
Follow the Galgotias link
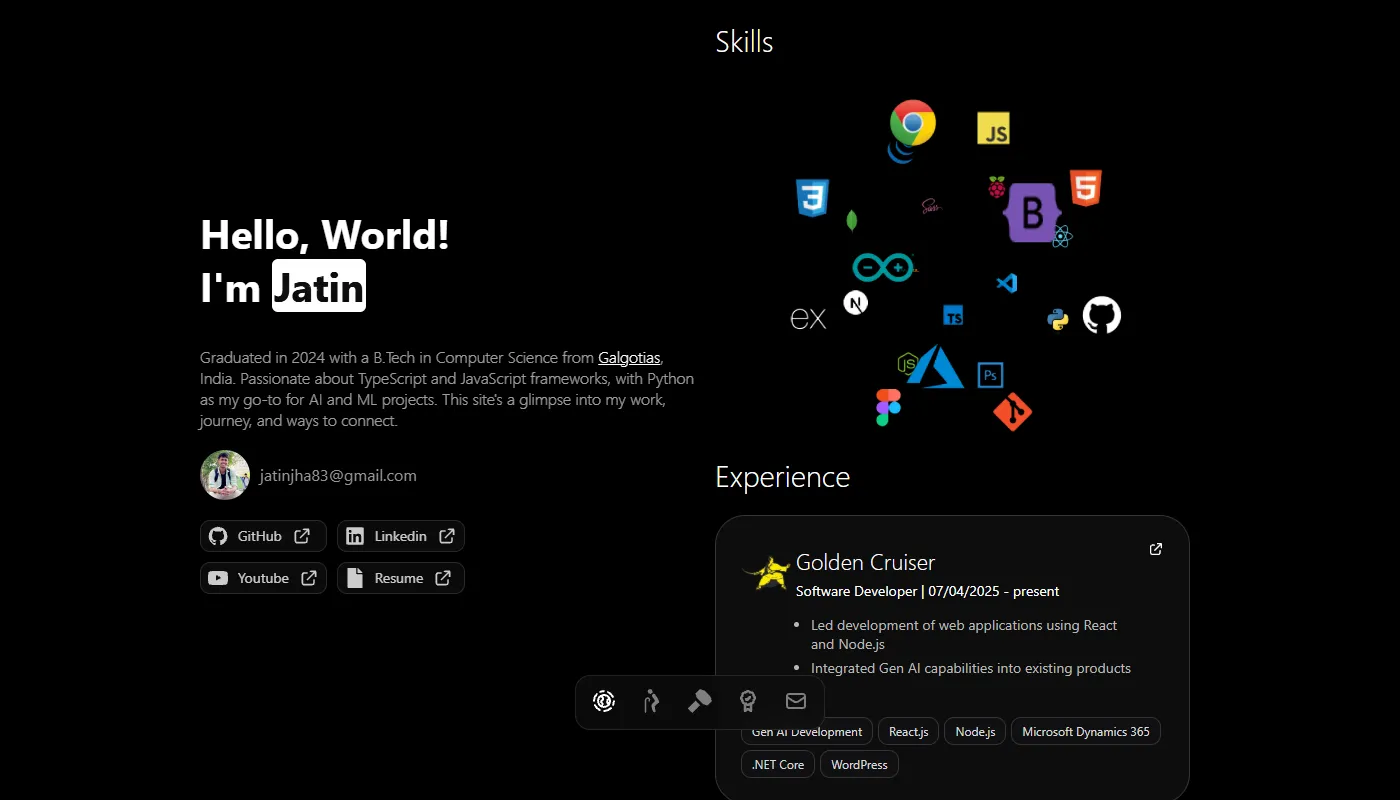pyautogui.click(x=629, y=357)
